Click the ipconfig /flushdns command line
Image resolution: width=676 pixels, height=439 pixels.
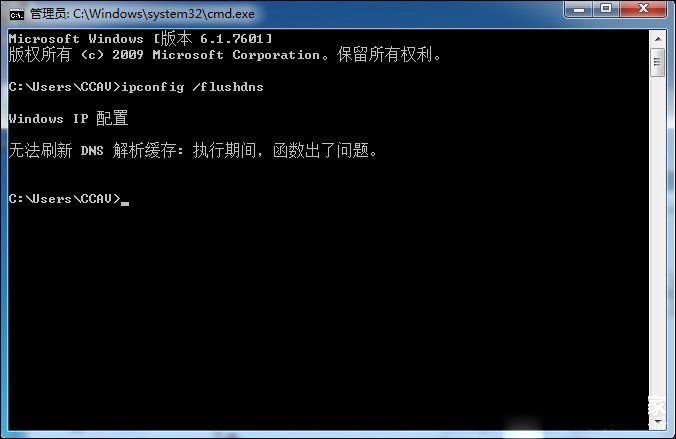point(136,87)
